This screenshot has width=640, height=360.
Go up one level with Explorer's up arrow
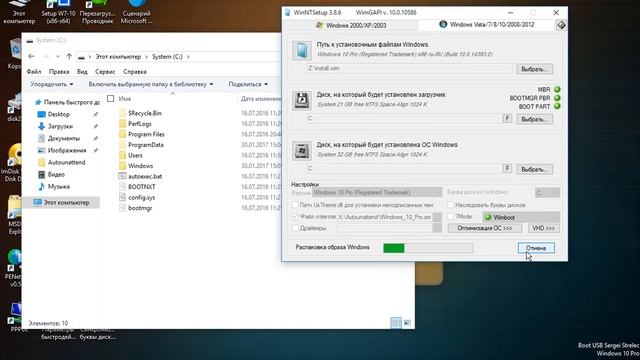pos(69,56)
